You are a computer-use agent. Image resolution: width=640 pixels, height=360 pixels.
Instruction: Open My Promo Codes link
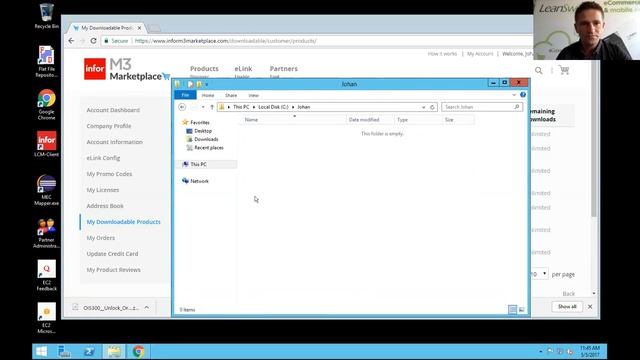(109, 174)
